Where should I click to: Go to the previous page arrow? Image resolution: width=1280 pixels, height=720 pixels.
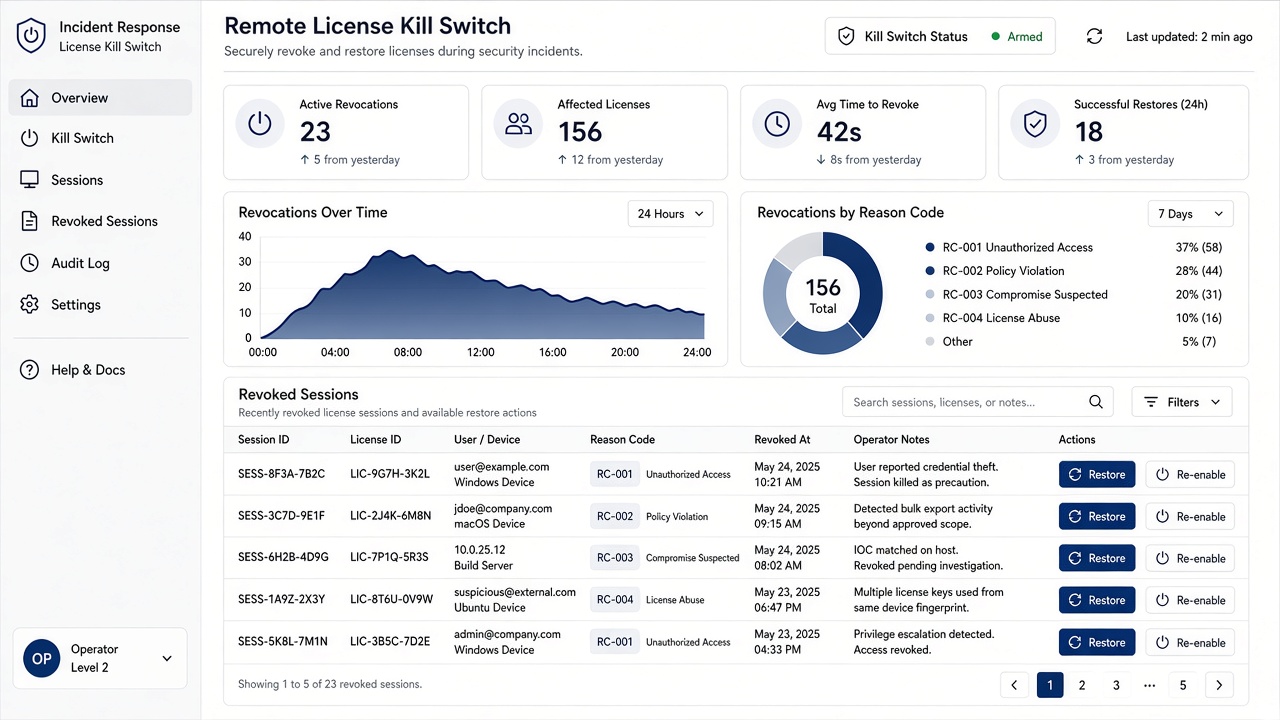click(1014, 685)
